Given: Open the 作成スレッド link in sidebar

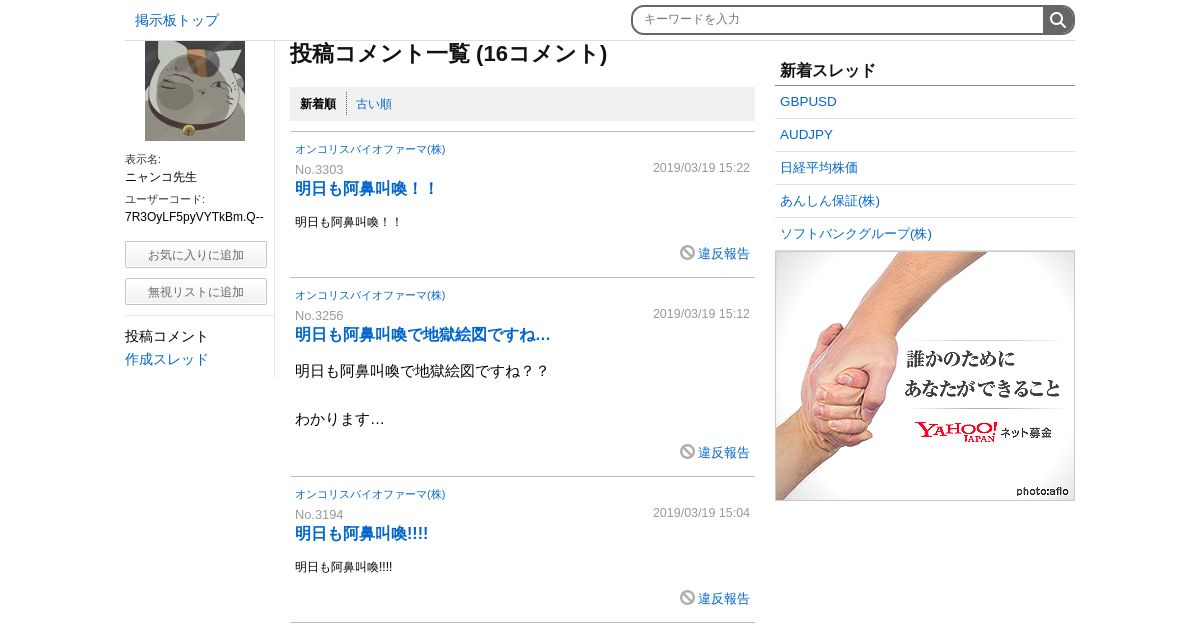Looking at the screenshot, I should pos(167,359).
